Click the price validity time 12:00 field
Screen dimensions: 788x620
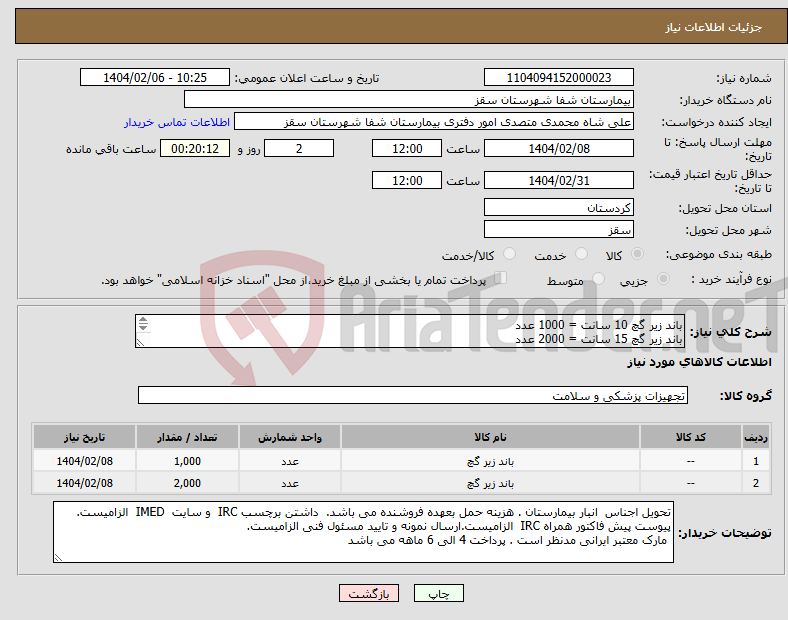point(407,180)
